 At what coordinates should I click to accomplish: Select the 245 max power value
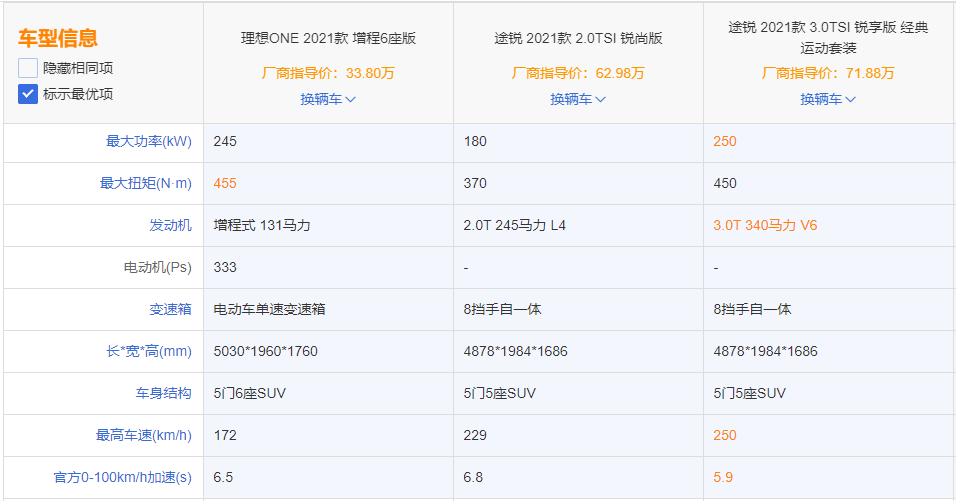pyautogui.click(x=225, y=141)
